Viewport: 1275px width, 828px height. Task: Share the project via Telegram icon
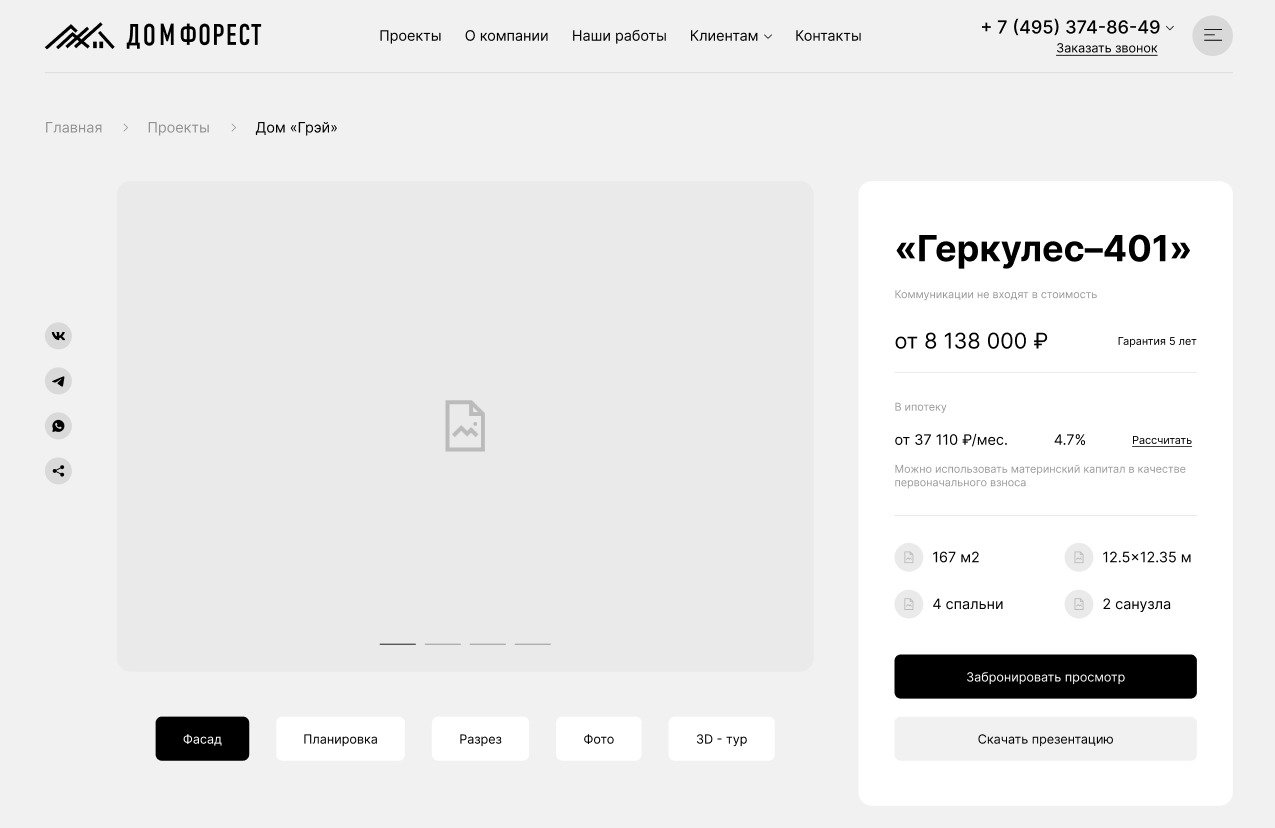58,381
